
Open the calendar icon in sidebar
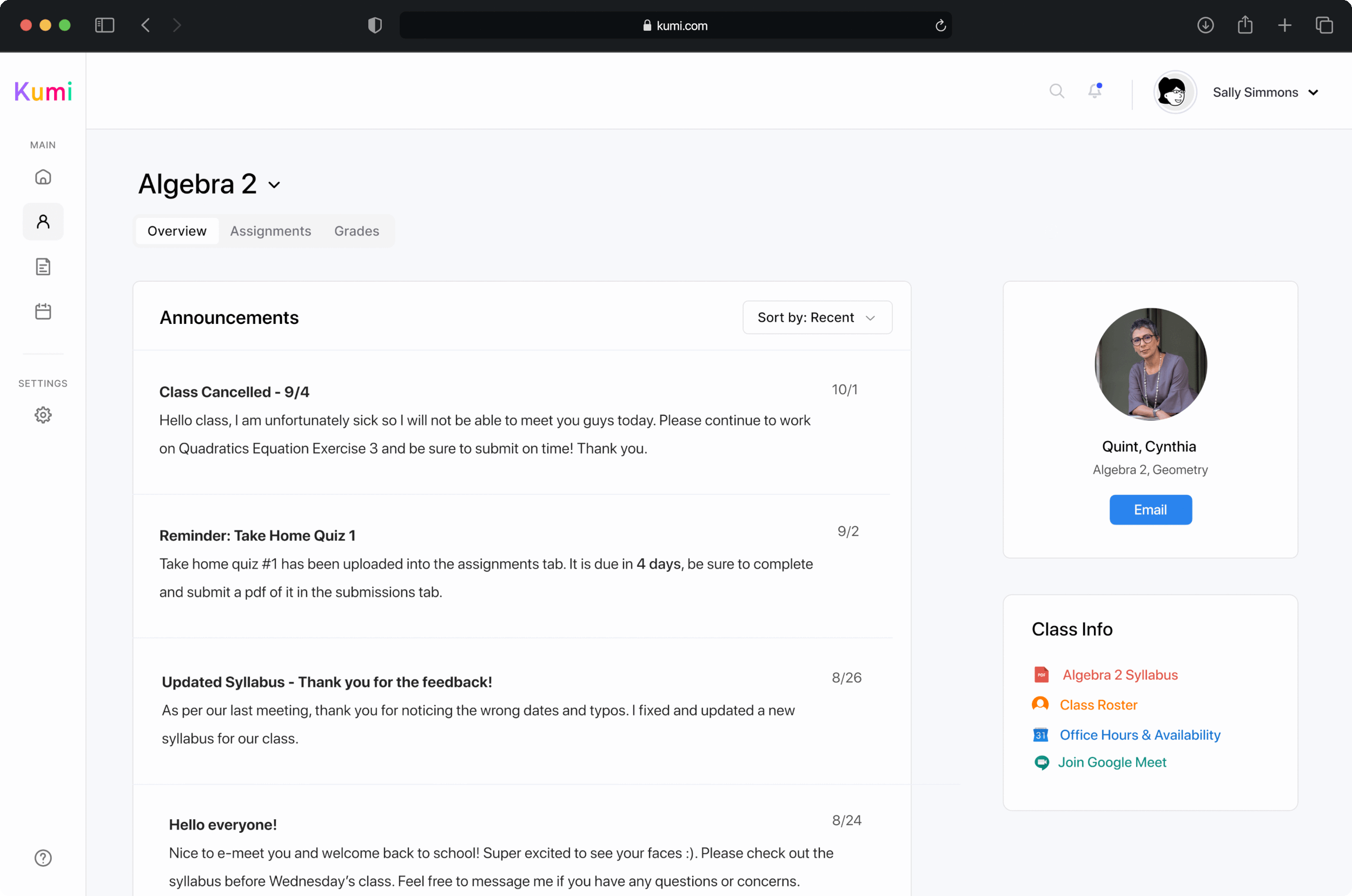pos(43,311)
